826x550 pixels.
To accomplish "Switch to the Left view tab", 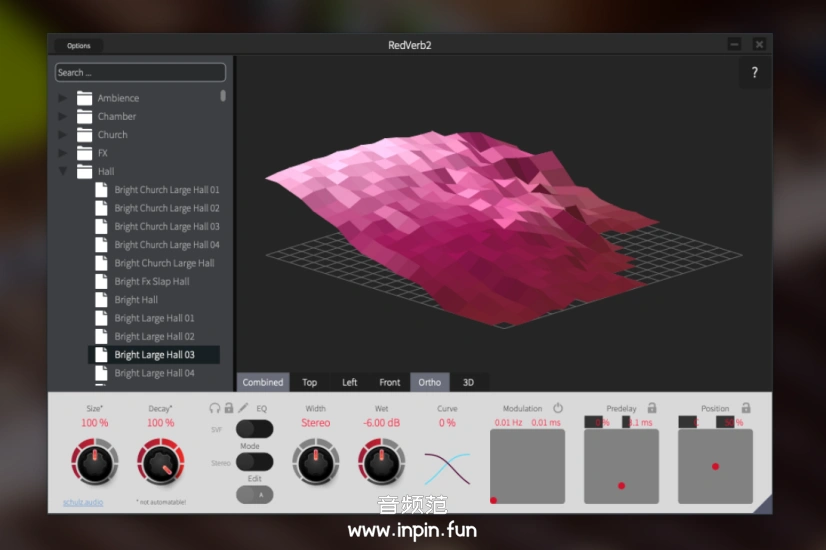I will pyautogui.click(x=350, y=382).
